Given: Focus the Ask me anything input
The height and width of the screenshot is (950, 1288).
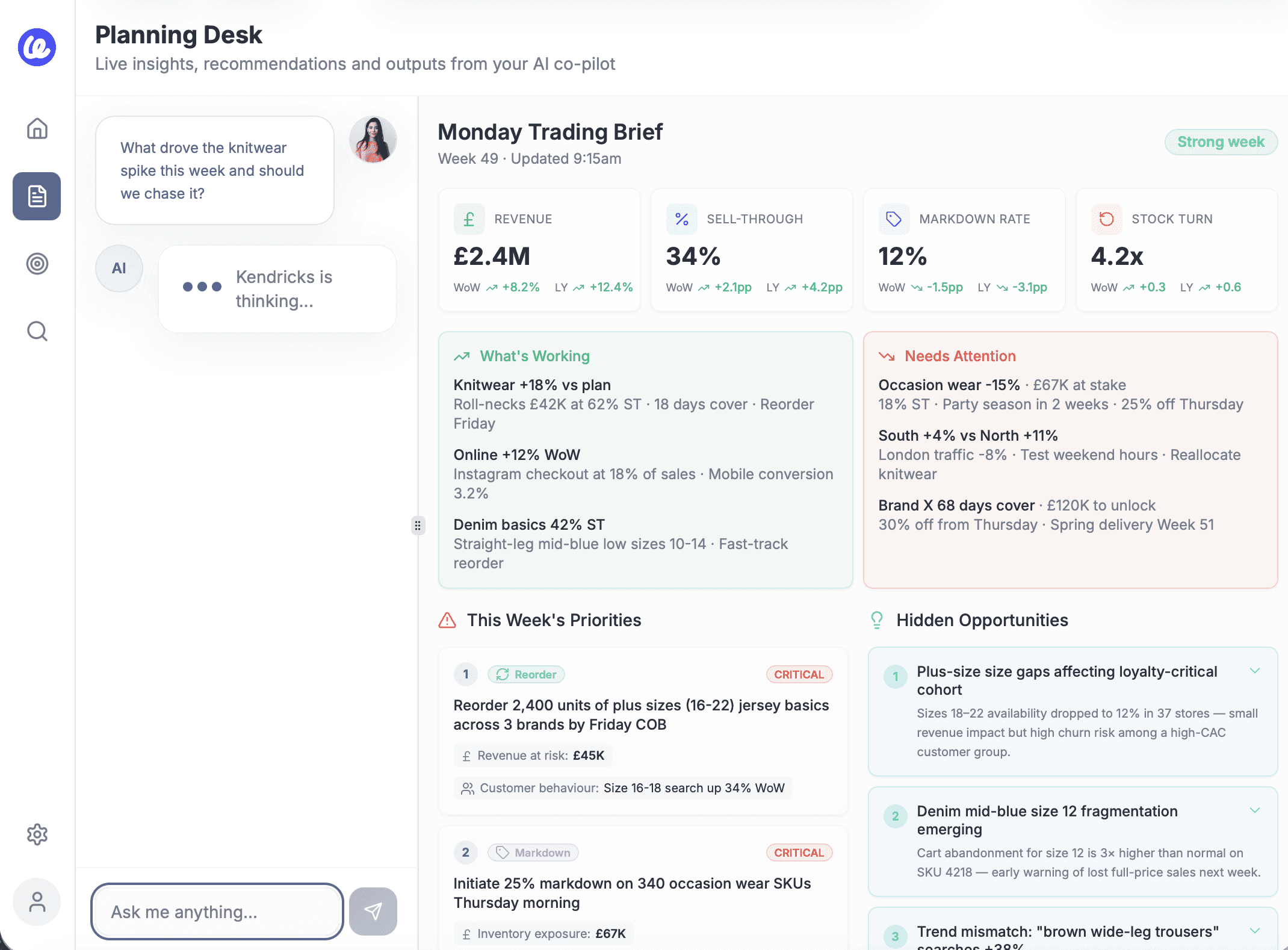Looking at the screenshot, I should click(x=217, y=911).
